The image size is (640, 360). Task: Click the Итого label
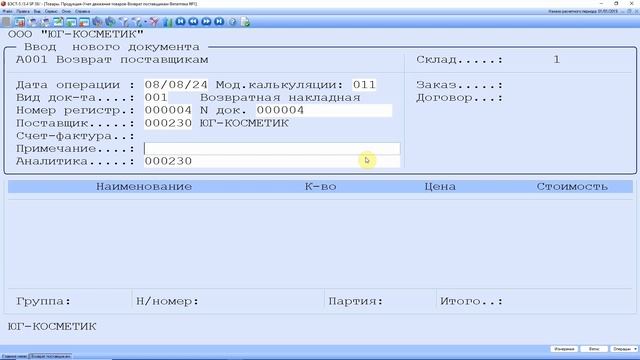tap(471, 301)
